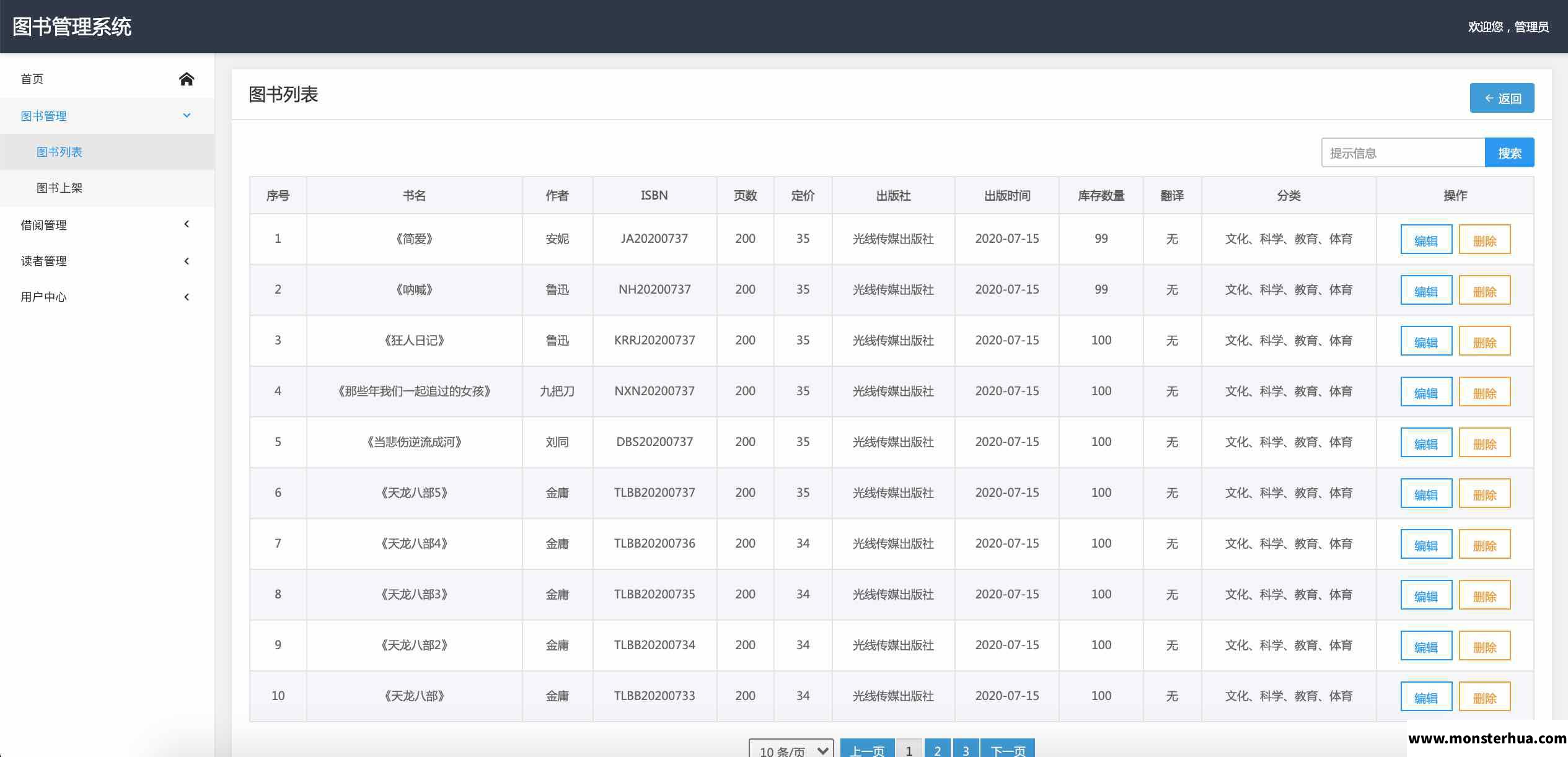Expand the 用户中心 chevron
This screenshot has height=757, width=1568.
187,297
